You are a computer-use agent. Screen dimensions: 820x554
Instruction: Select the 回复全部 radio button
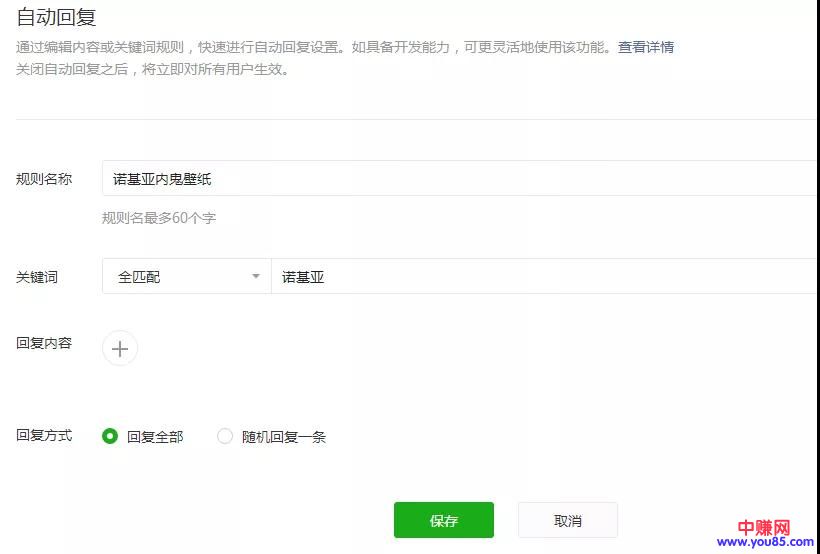tap(110, 436)
